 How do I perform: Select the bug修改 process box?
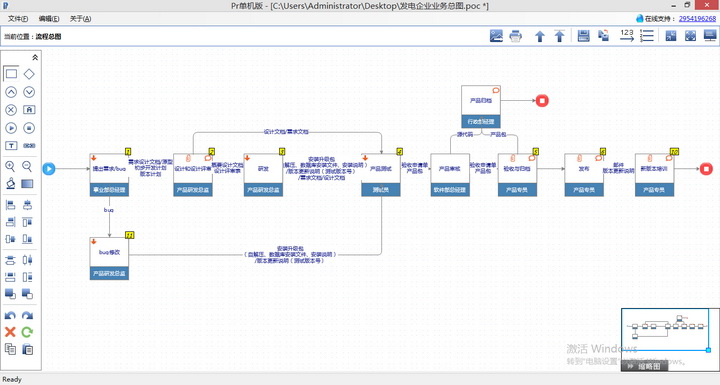coord(109,258)
